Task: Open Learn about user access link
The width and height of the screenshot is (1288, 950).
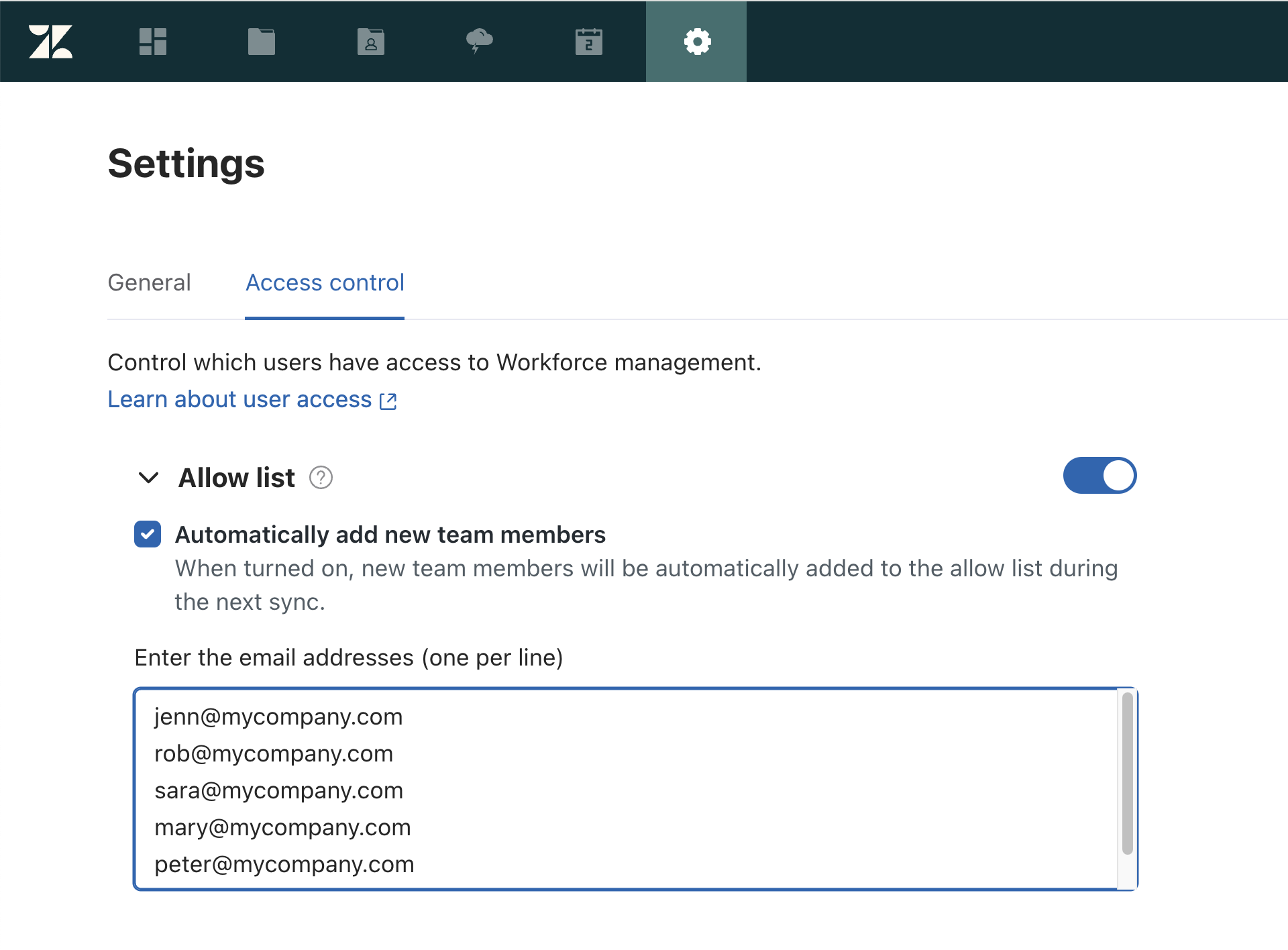Action: pos(239,399)
